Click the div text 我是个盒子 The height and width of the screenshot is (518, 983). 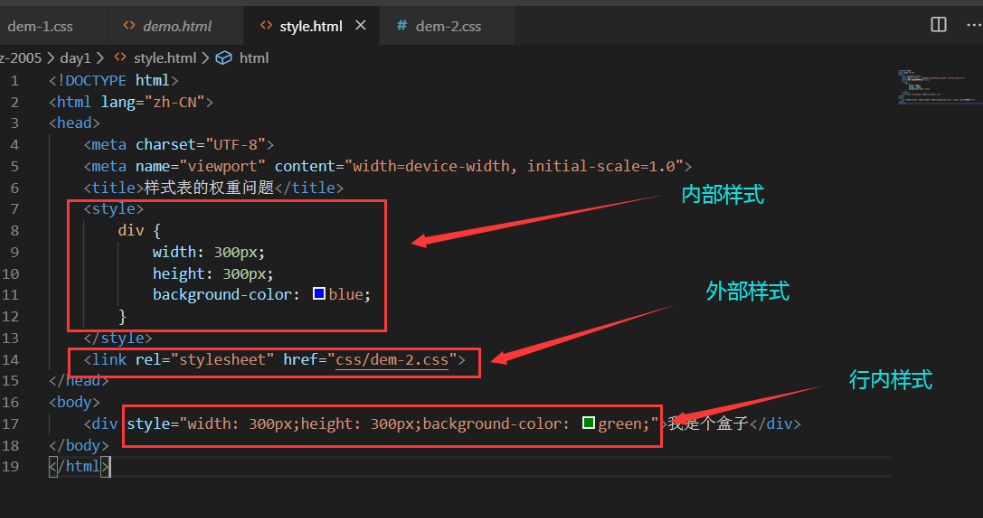[x=708, y=424]
